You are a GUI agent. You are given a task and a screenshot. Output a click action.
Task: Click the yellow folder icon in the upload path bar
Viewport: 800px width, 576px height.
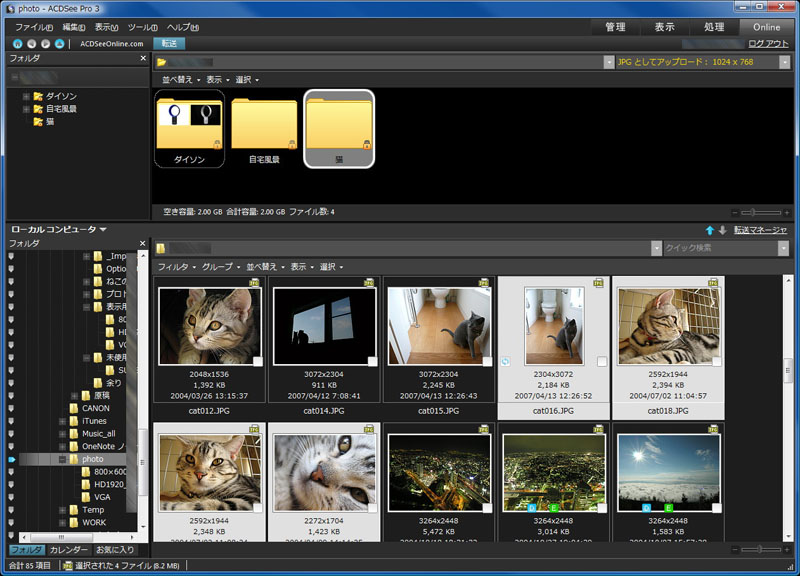pos(160,61)
